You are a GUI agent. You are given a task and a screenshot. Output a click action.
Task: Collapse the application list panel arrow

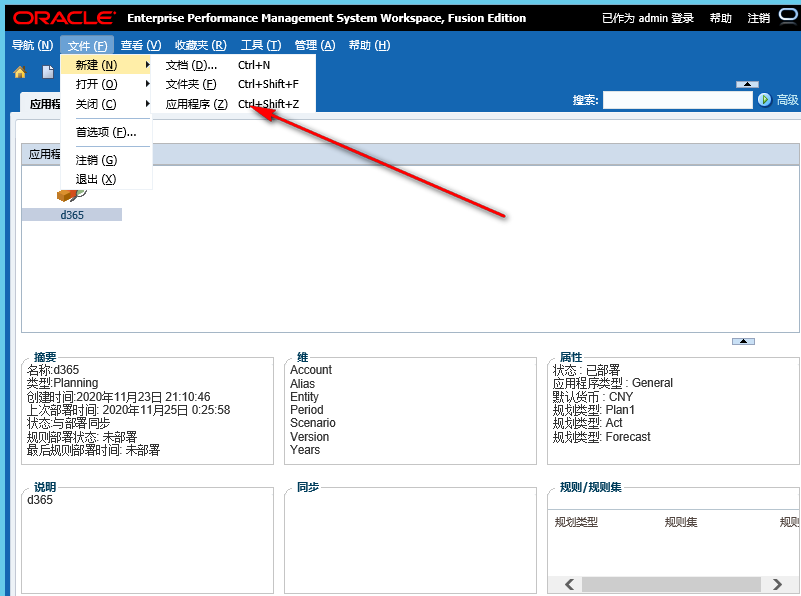point(743,341)
